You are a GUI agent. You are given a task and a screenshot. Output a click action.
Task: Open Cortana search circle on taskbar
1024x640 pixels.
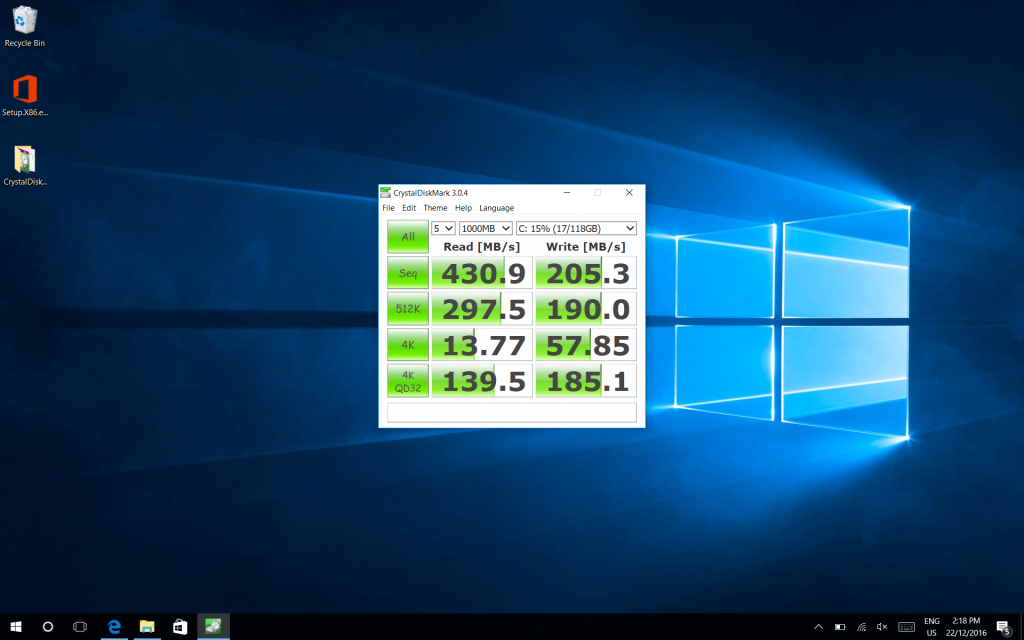[x=48, y=627]
